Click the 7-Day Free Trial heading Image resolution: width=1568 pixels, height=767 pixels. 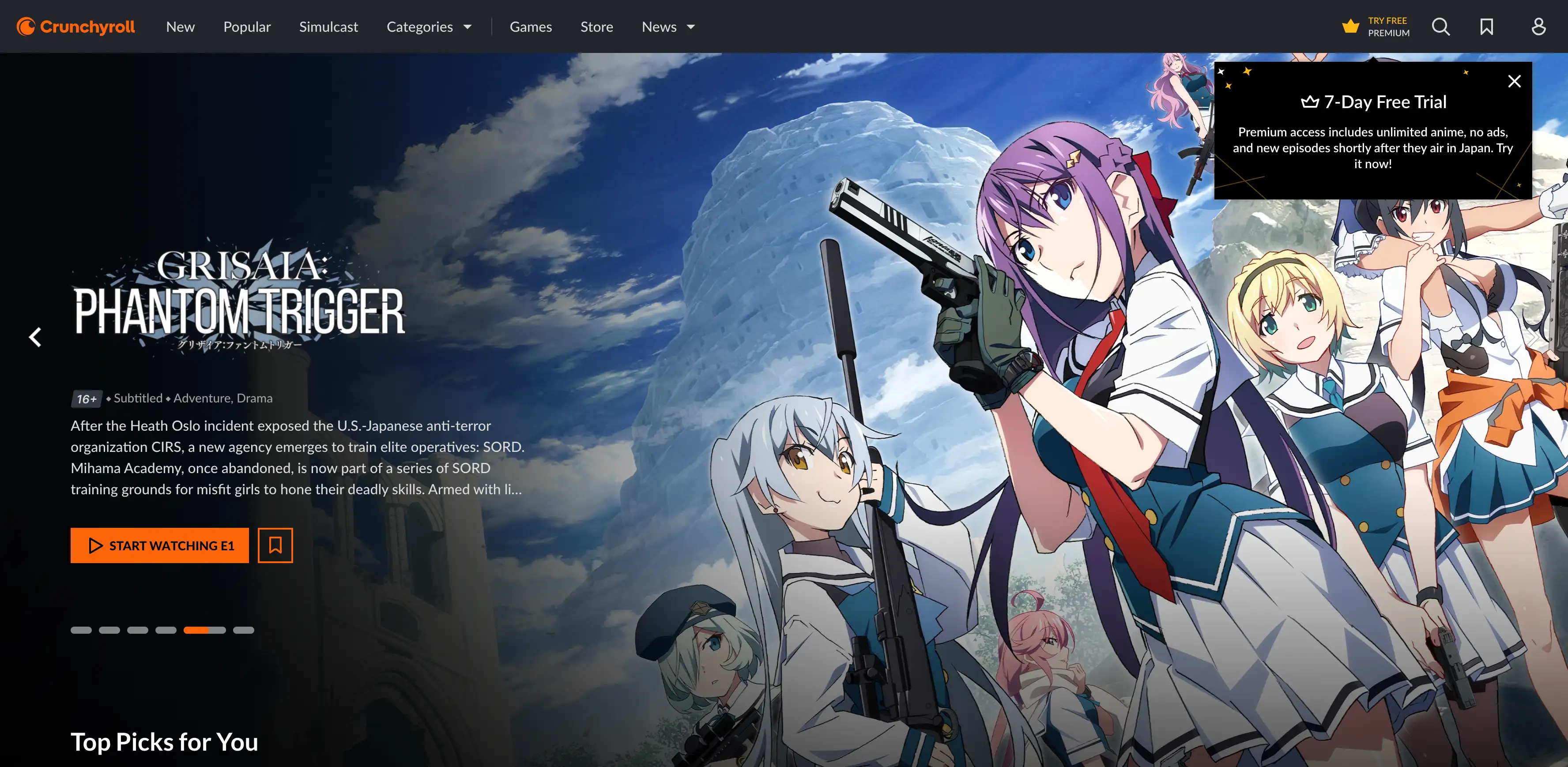coord(1373,102)
